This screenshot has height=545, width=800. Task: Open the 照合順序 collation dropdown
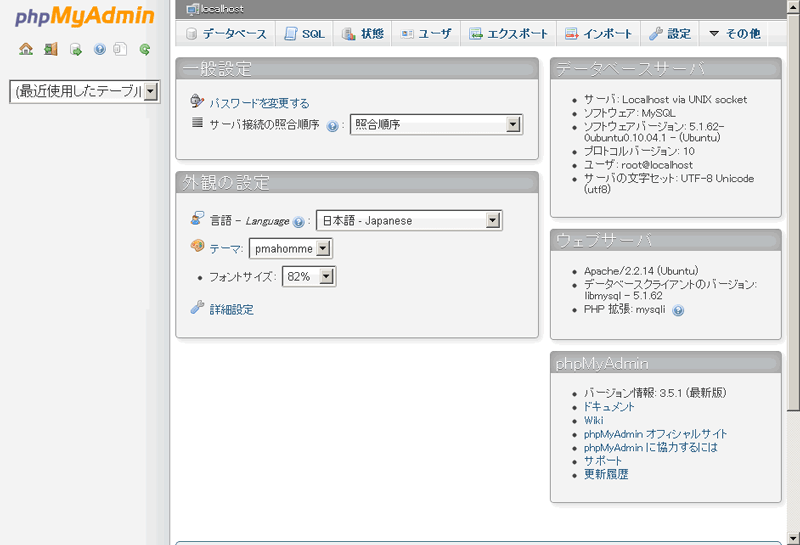(436, 125)
